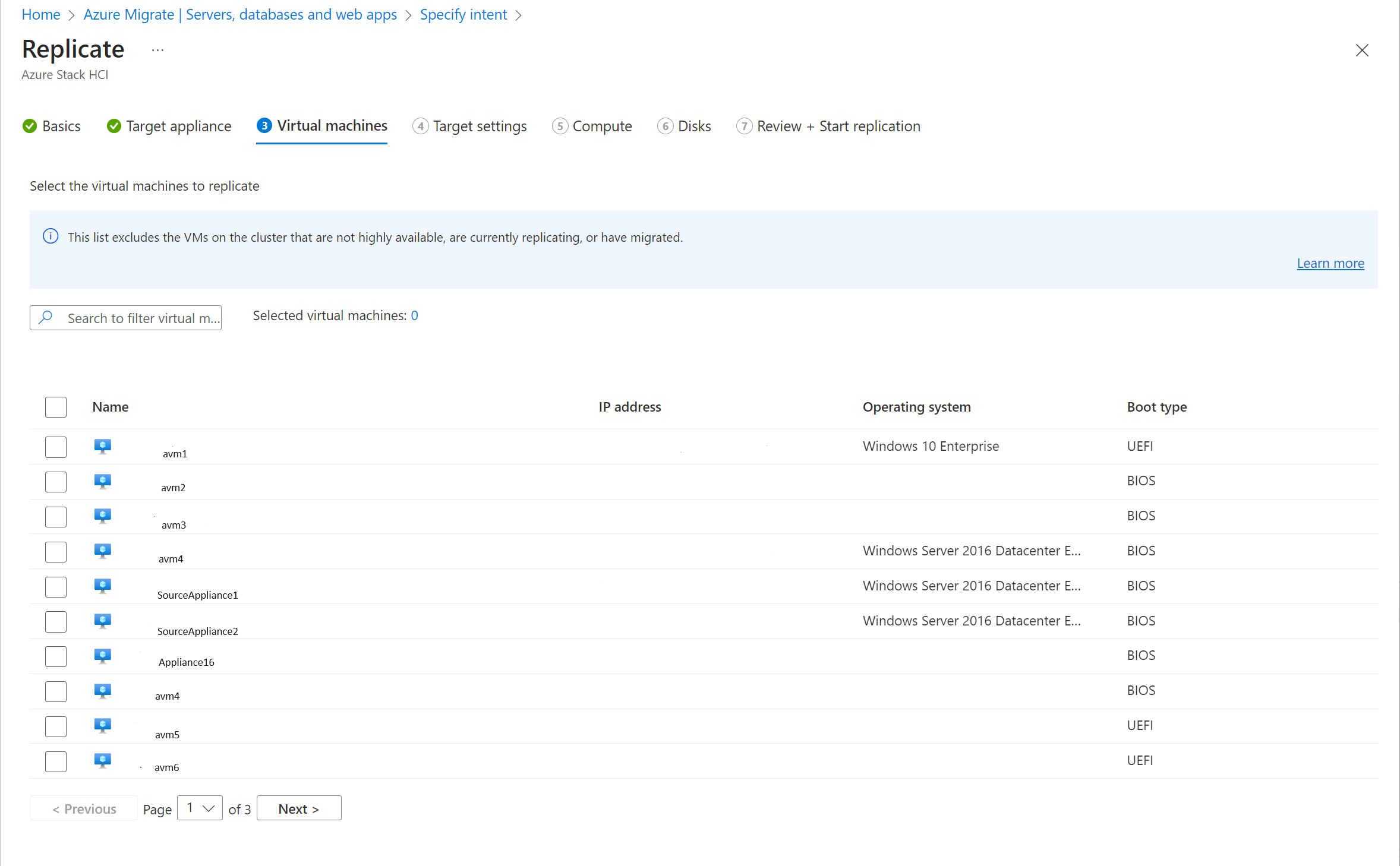Click the UEFI boot type for avm6
This screenshot has height=866, width=1400.
1140,760
